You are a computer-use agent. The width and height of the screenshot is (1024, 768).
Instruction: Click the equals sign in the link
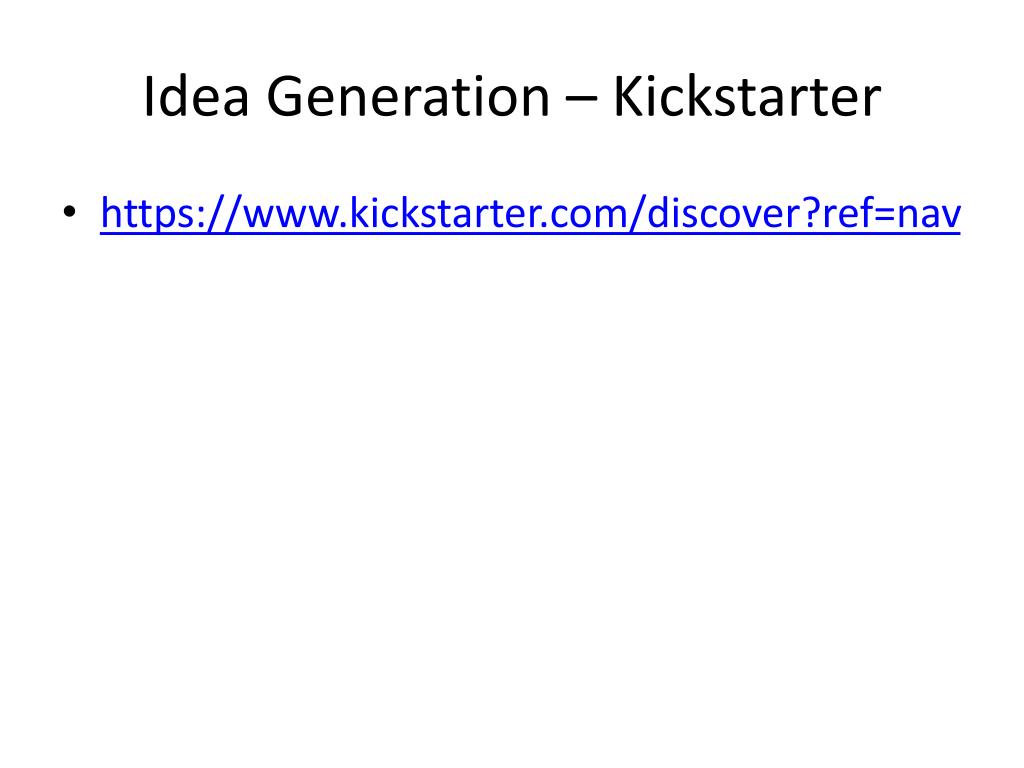(x=884, y=215)
